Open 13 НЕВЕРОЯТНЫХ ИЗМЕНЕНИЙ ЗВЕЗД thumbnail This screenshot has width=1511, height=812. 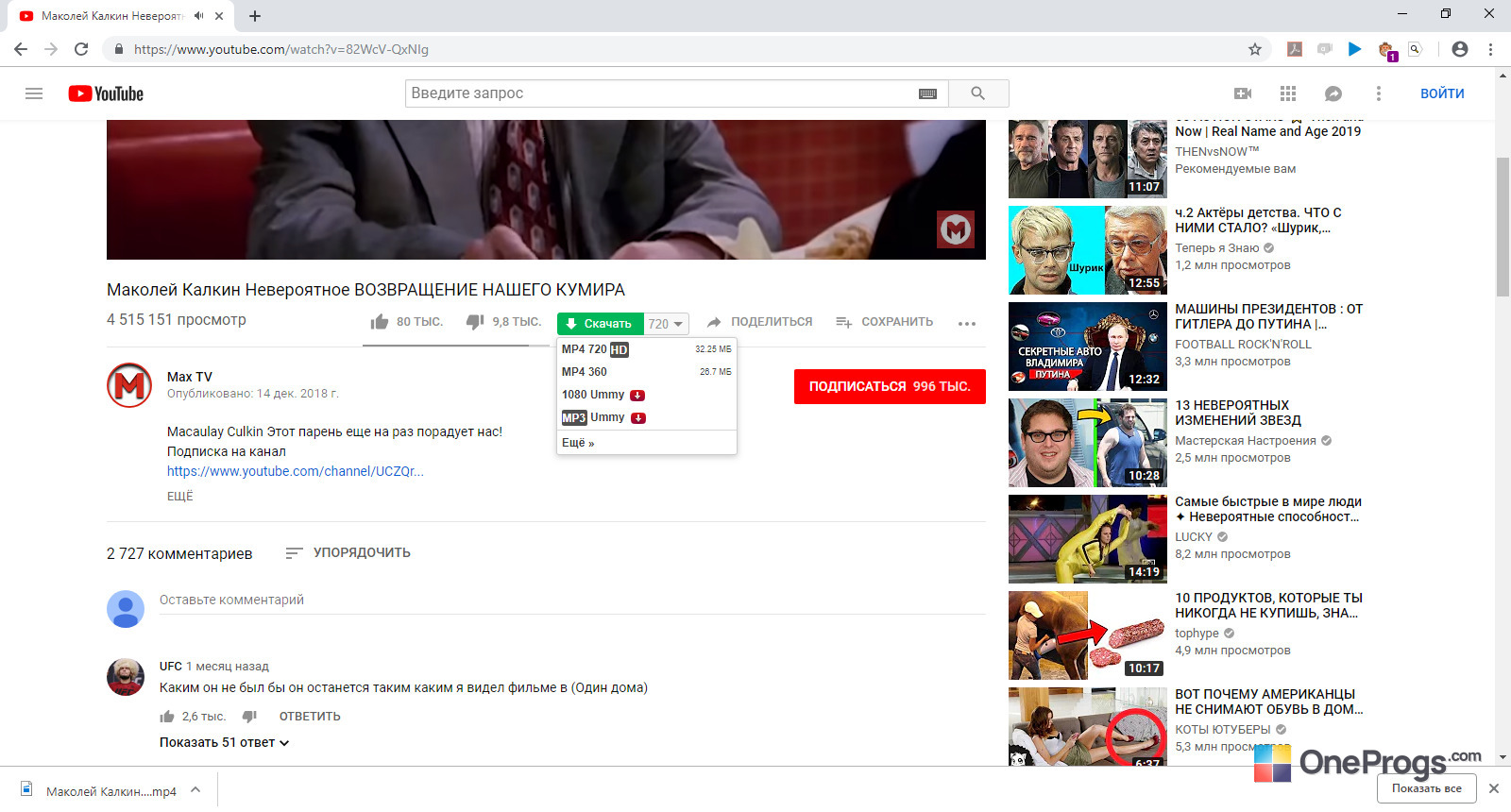tap(1088, 443)
